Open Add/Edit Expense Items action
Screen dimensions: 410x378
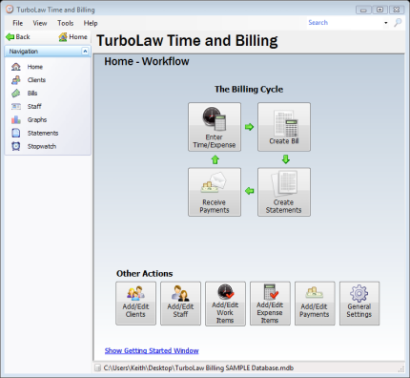[270, 304]
